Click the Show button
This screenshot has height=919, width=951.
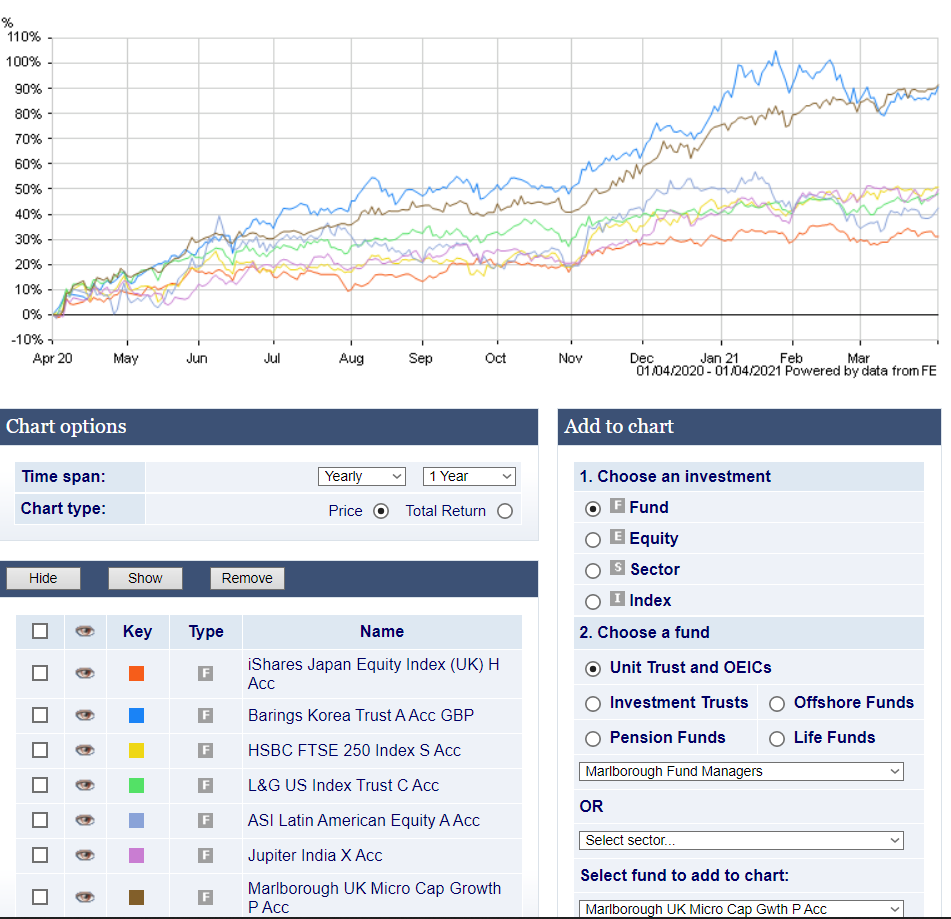(x=145, y=578)
